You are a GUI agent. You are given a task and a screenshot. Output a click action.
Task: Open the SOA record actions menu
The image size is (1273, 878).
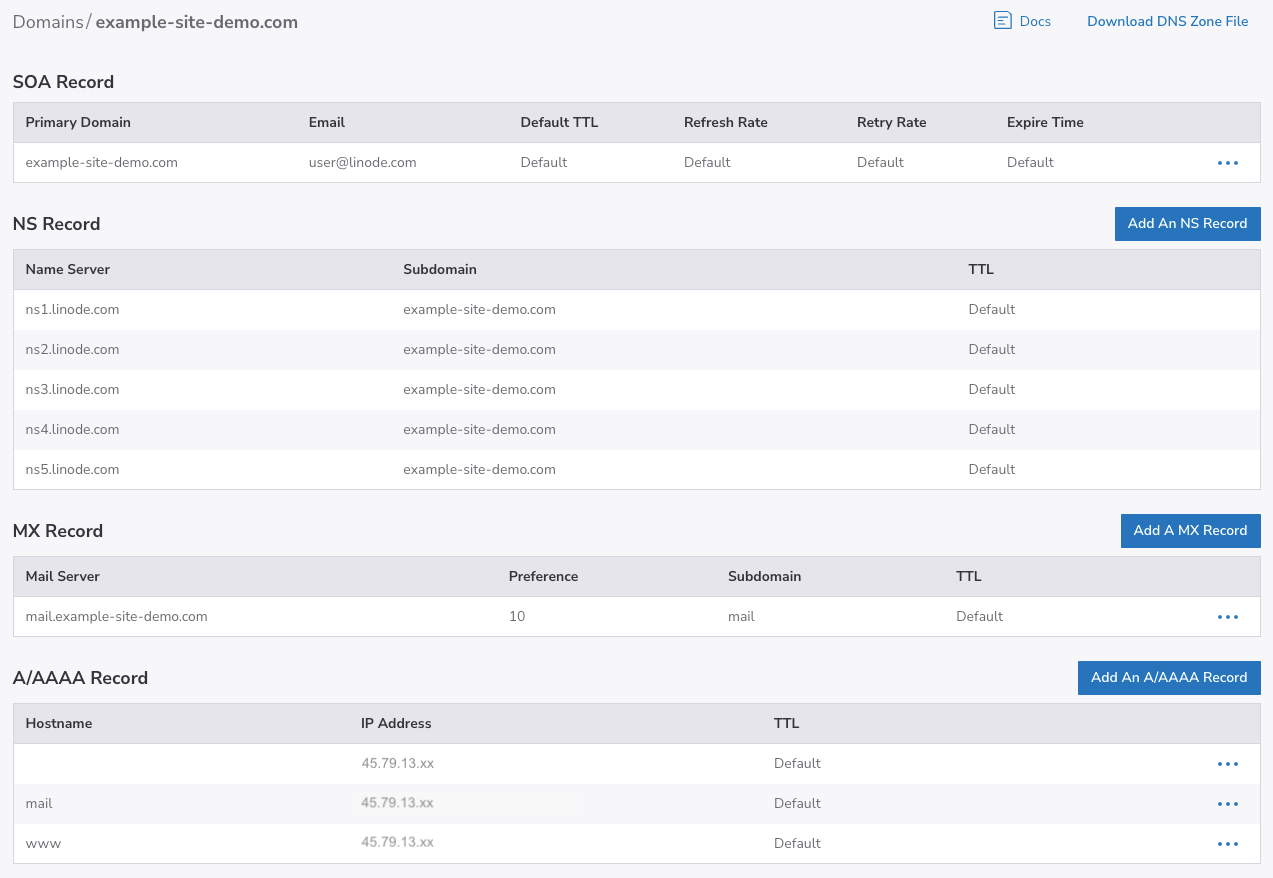1228,163
